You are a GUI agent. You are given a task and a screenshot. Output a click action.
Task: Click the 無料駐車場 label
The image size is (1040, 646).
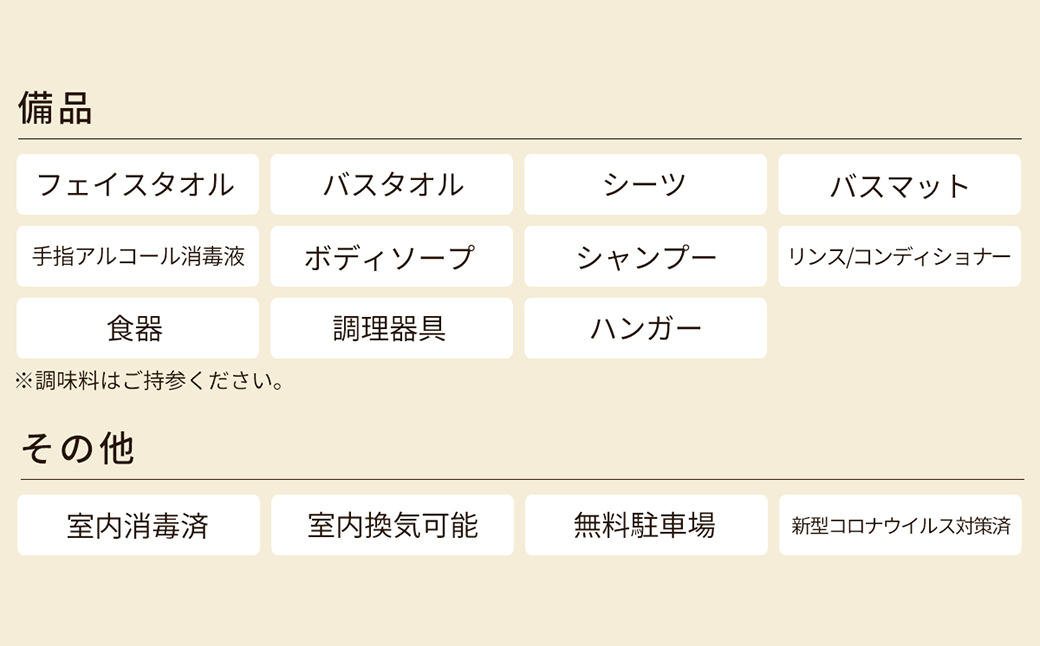[645, 524]
